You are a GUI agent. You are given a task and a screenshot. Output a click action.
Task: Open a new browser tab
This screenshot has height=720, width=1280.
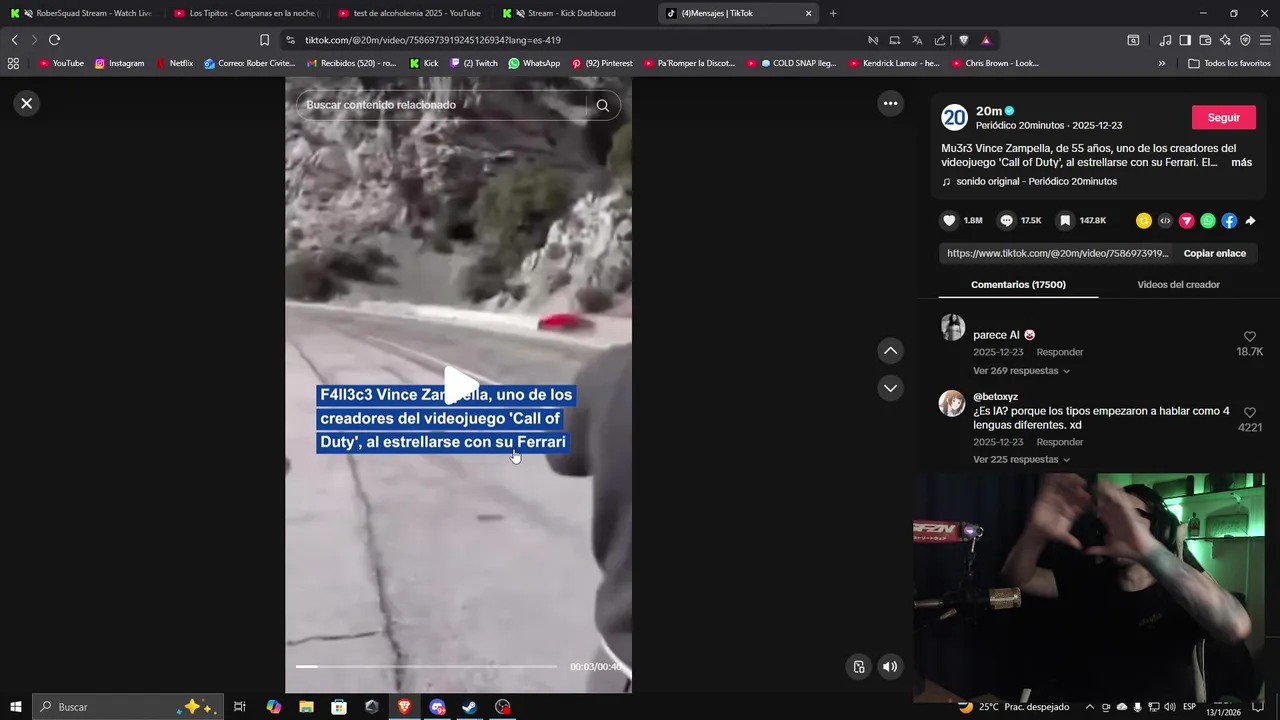833,13
